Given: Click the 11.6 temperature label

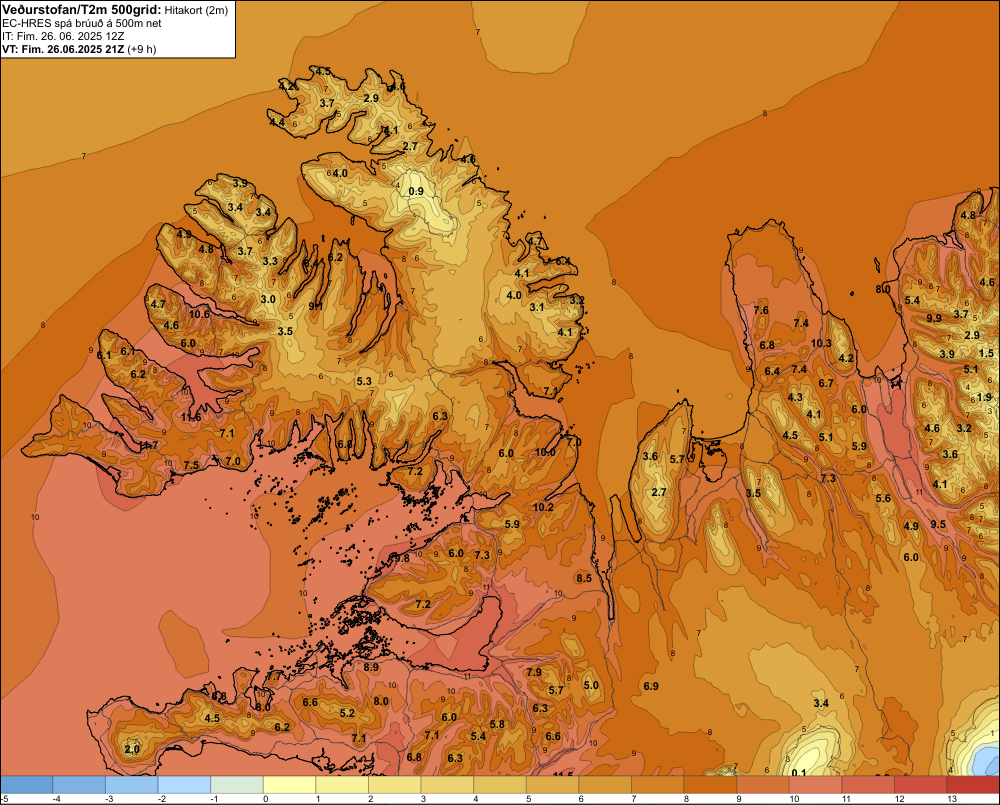Looking at the screenshot, I should [x=191, y=417].
